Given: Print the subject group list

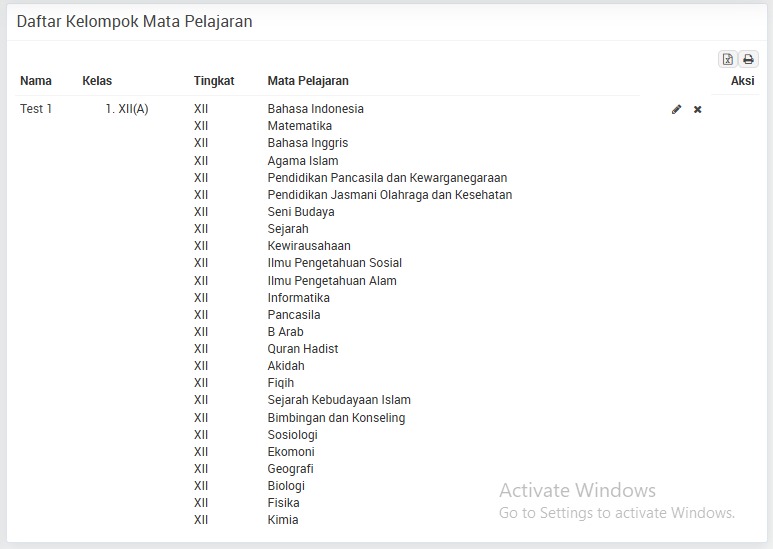Looking at the screenshot, I should pyautogui.click(x=748, y=59).
